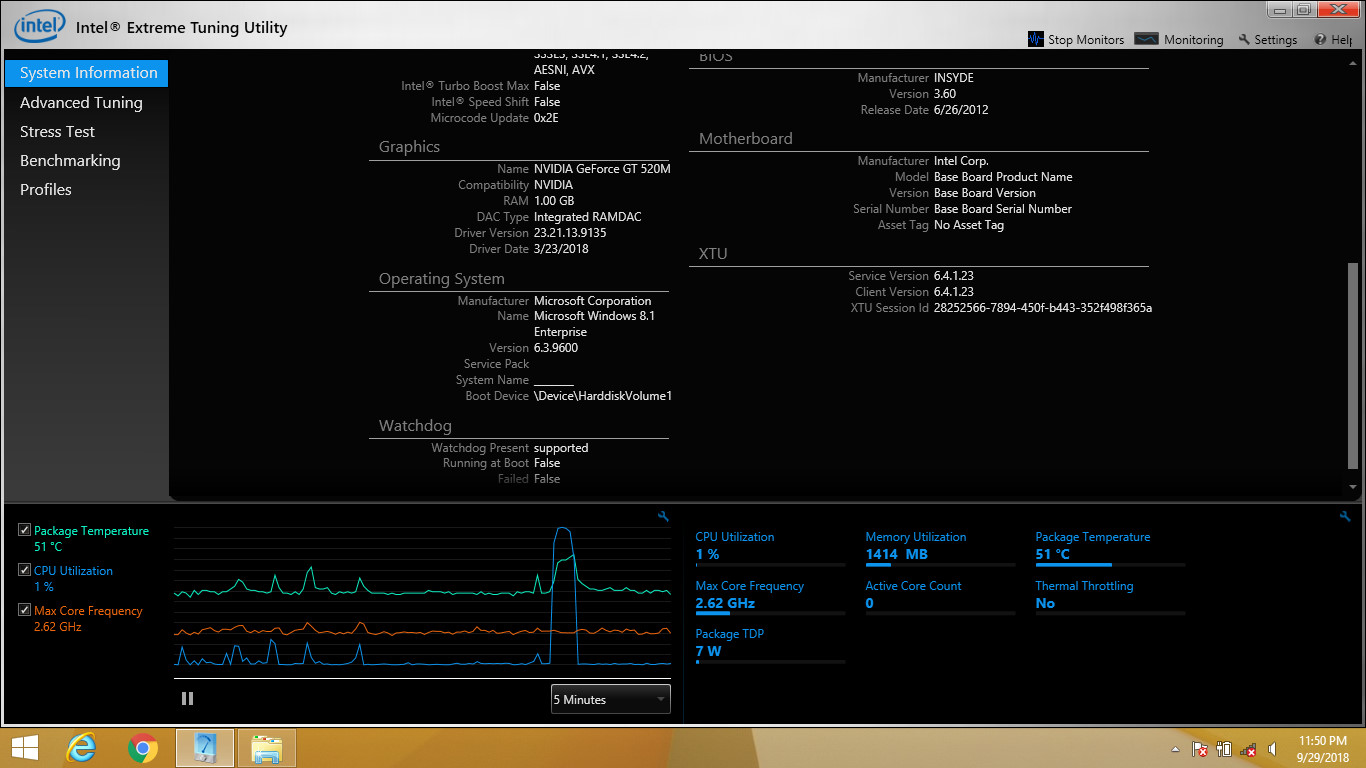This screenshot has height=768, width=1366.
Task: Click driver date '3/23/2018'
Action: (x=561, y=249)
